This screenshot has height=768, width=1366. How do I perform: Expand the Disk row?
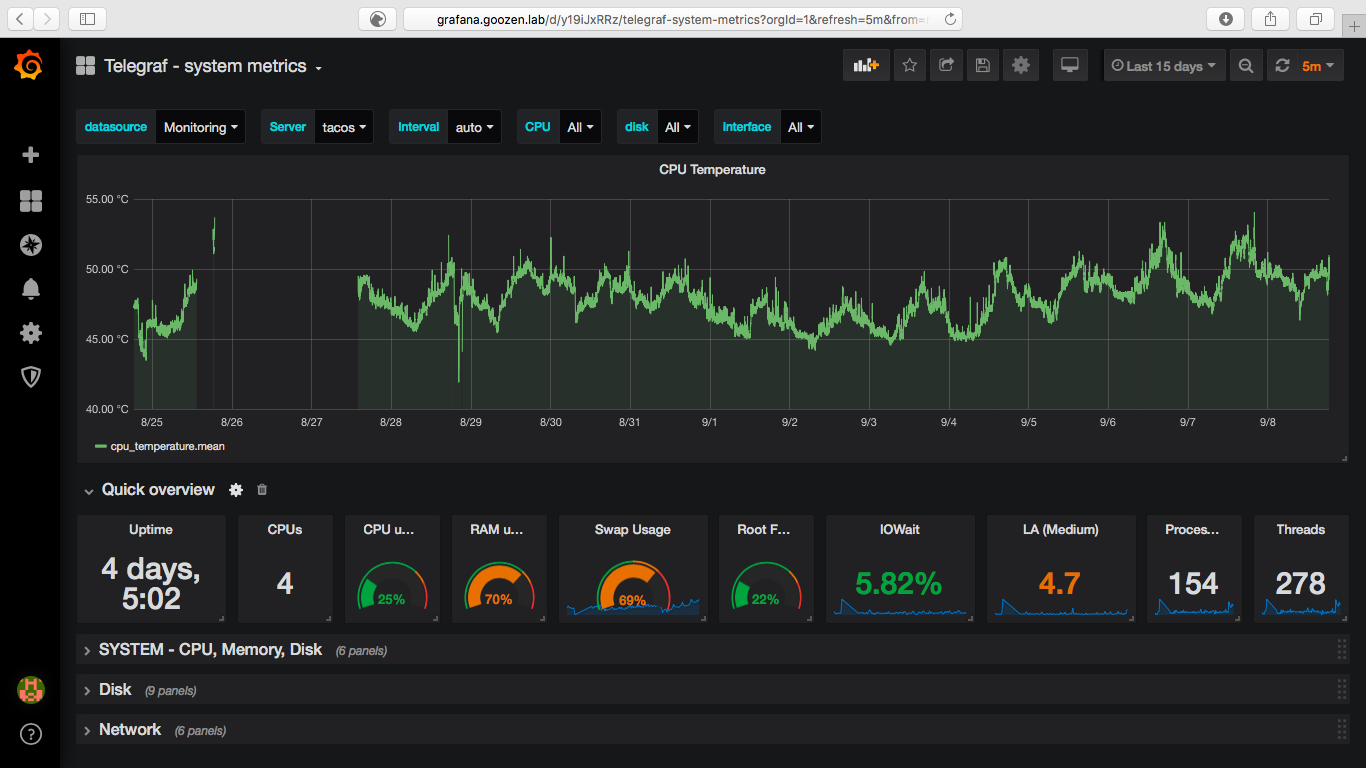point(115,690)
